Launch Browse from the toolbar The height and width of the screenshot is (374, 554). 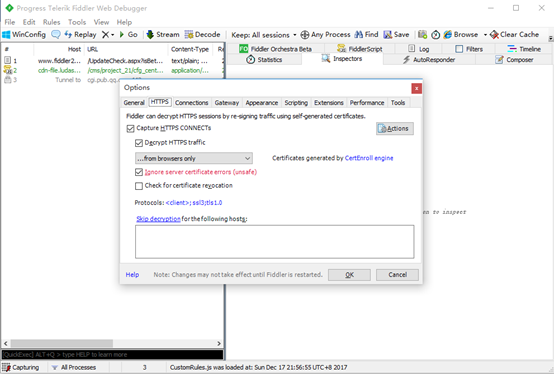pyautogui.click(x=461, y=35)
